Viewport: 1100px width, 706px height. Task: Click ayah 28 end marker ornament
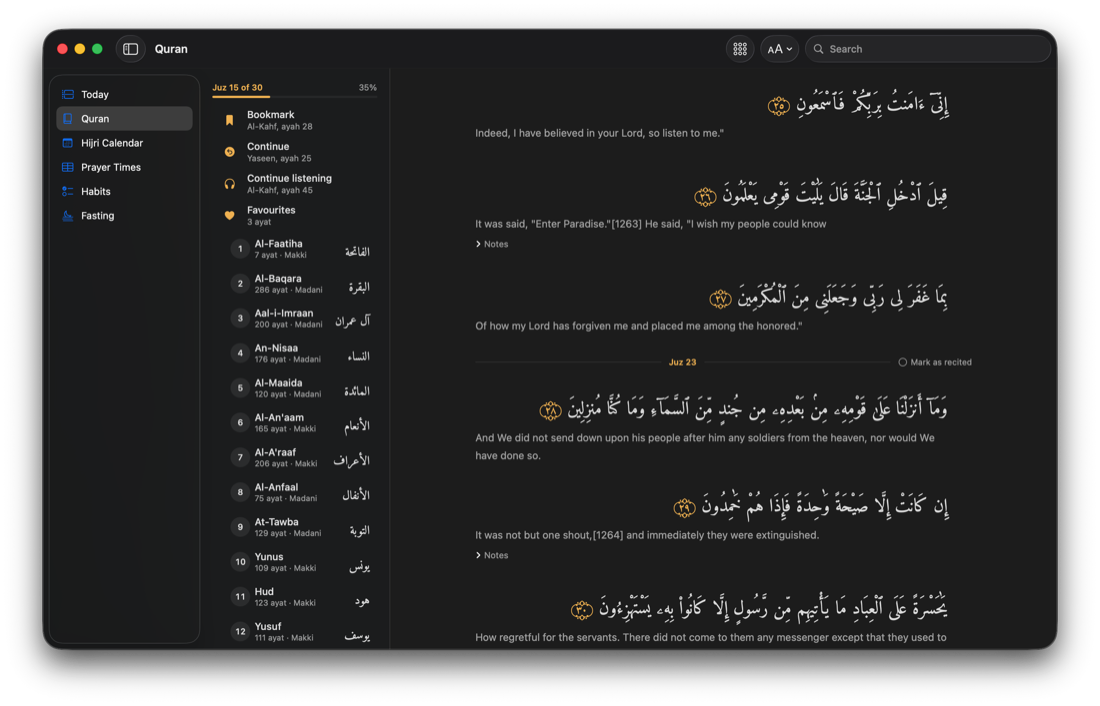pos(551,411)
